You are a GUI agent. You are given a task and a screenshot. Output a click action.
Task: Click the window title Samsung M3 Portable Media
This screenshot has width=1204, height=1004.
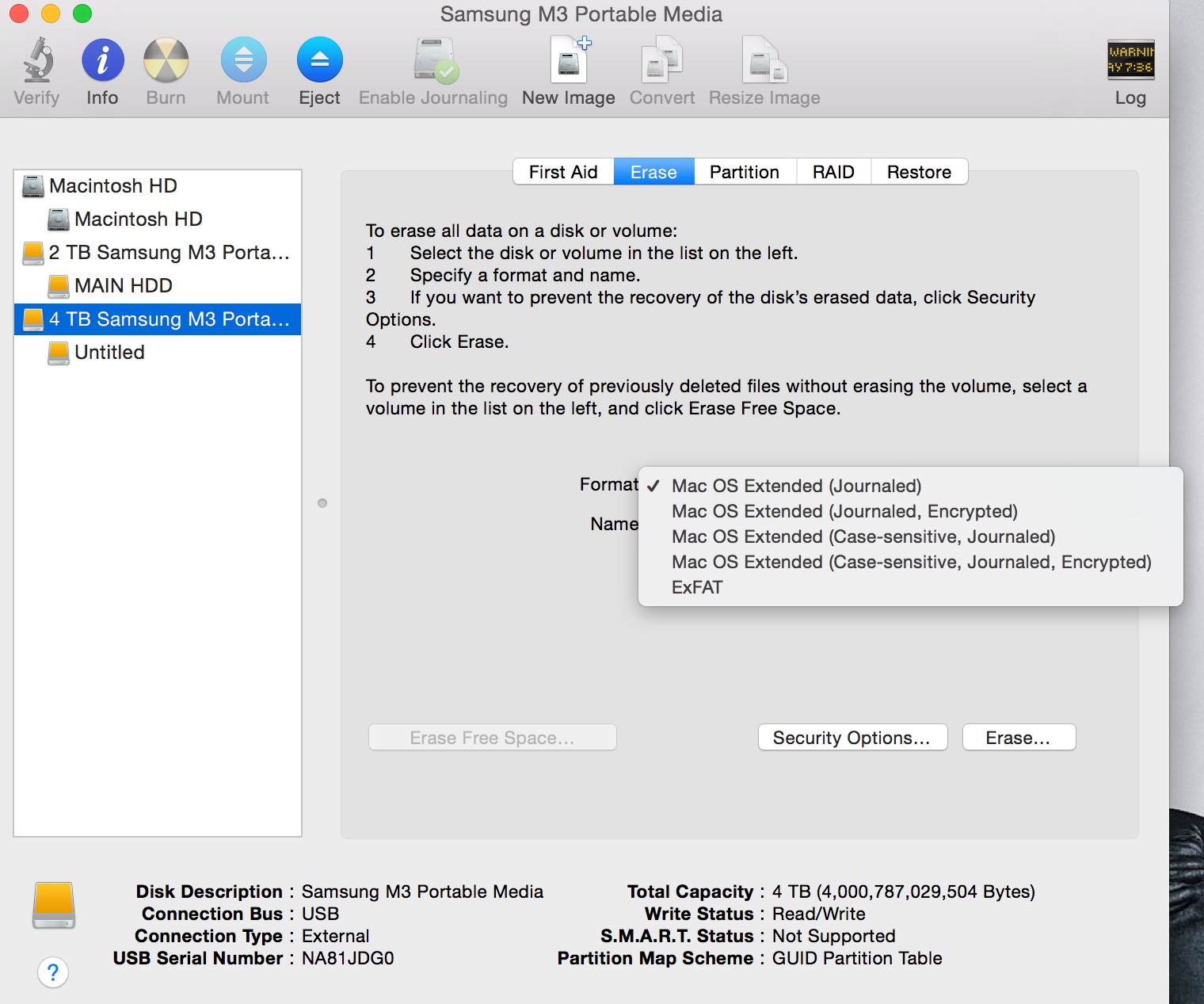[x=581, y=14]
